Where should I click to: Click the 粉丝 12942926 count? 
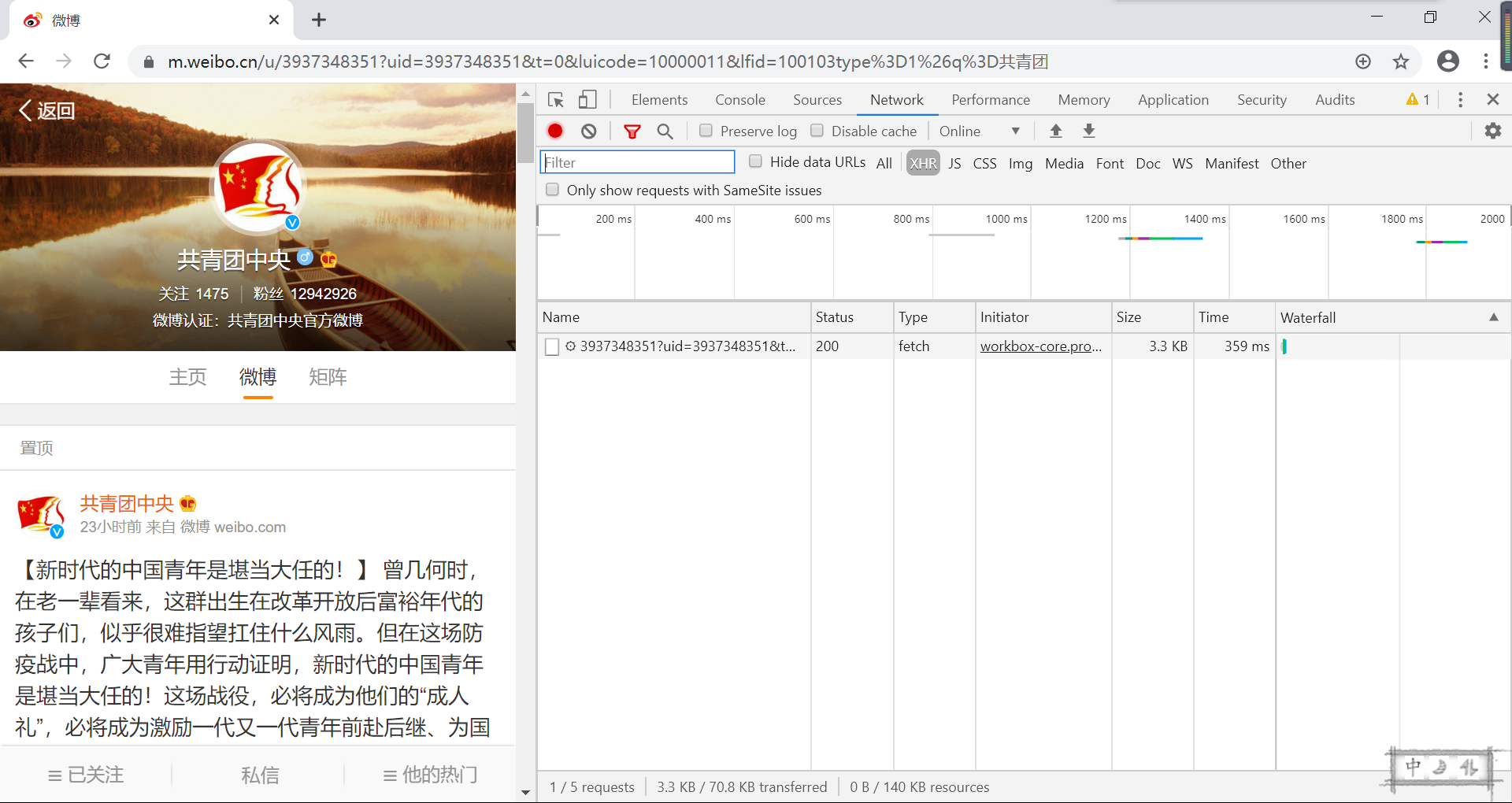click(x=305, y=294)
